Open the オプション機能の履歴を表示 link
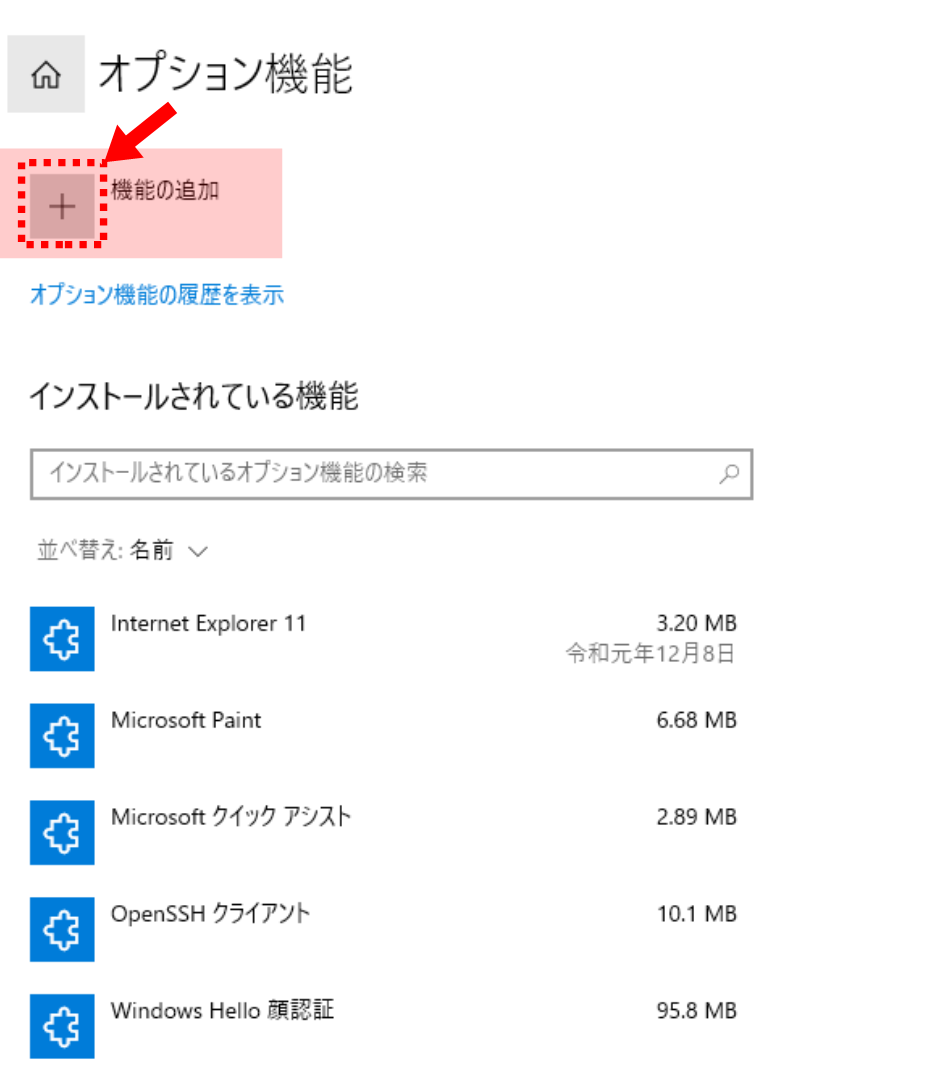Screen dimensions: 933x1077 tap(157, 295)
